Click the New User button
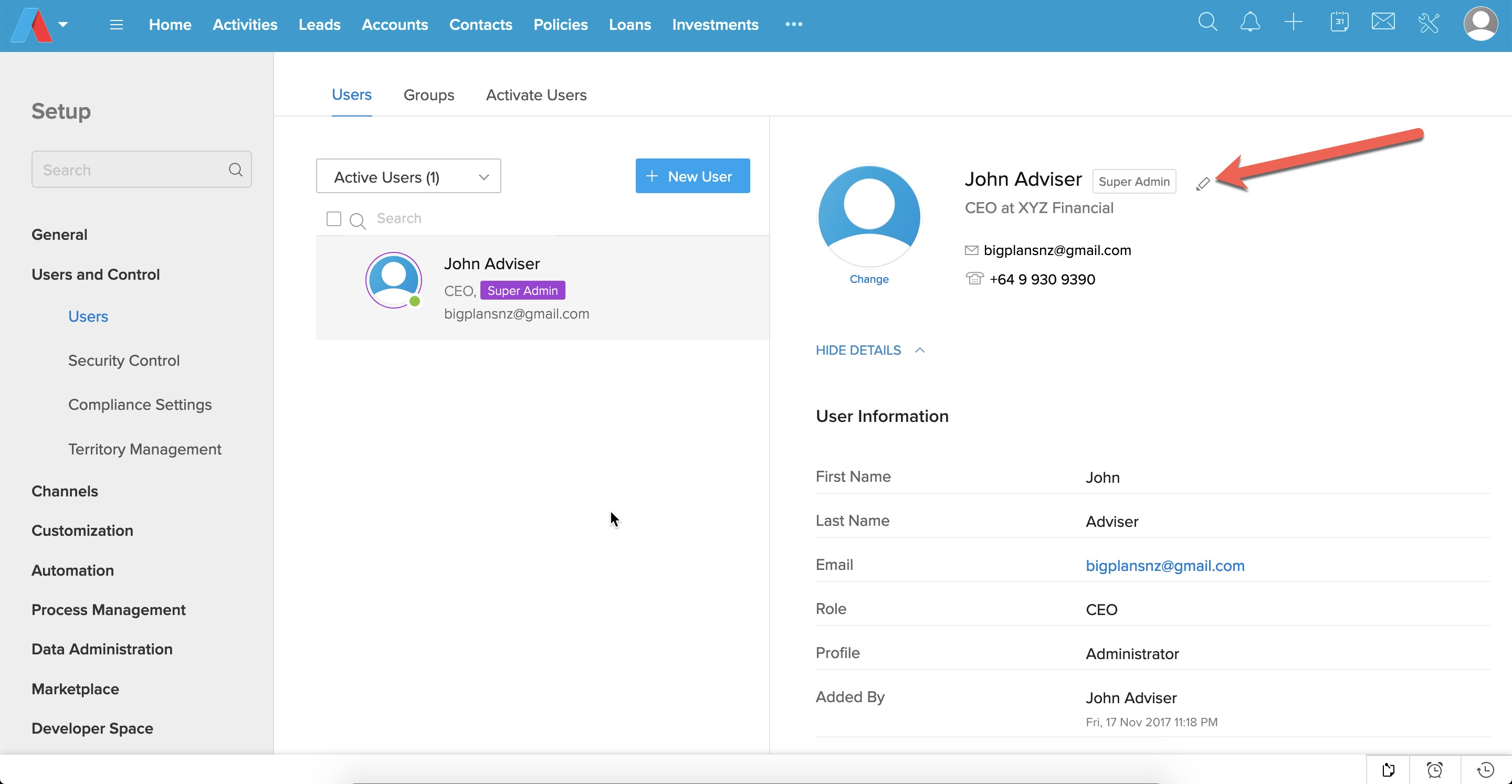This screenshot has height=784, width=1512. point(692,176)
